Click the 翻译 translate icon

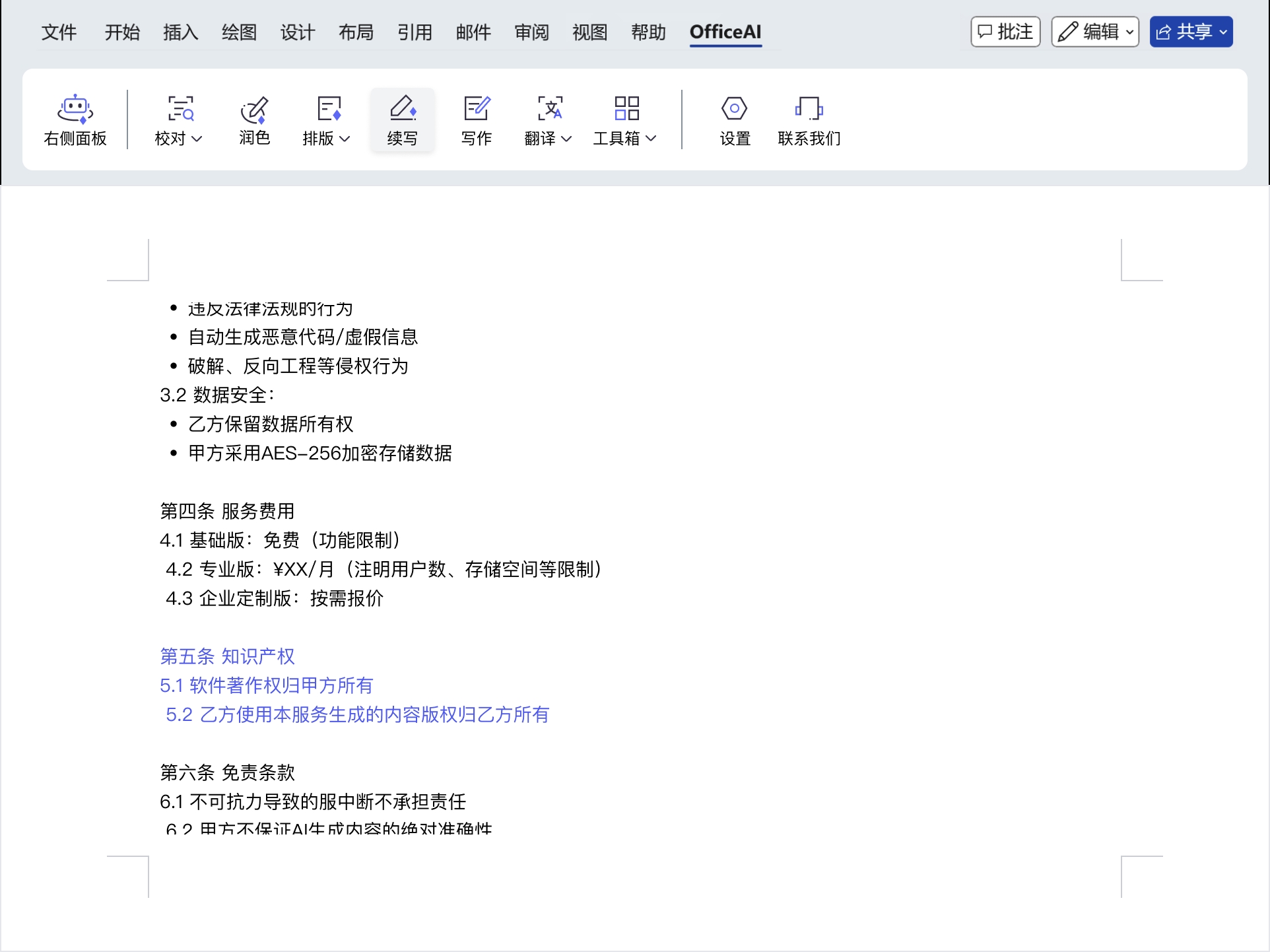549,109
